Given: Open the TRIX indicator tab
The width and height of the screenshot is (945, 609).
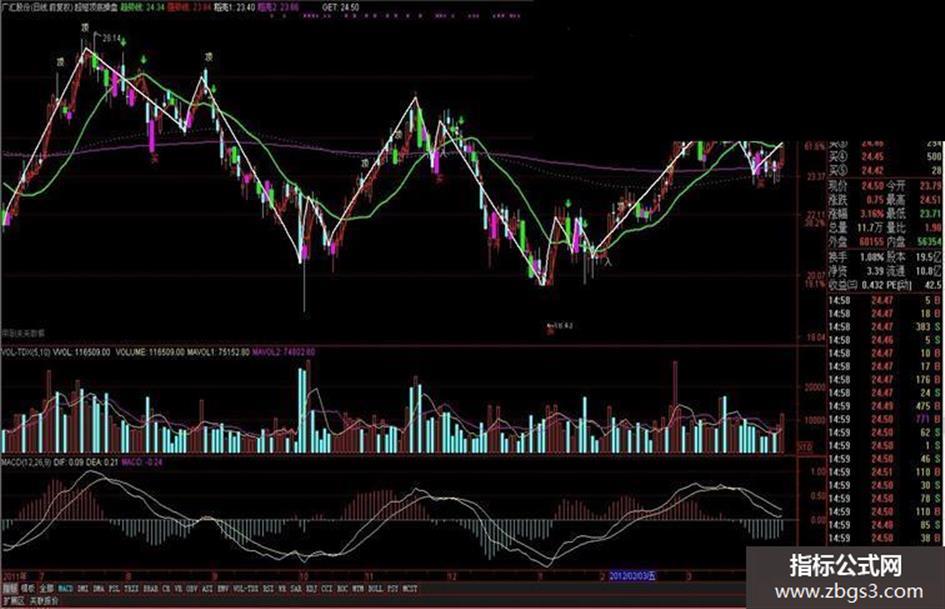Looking at the screenshot, I should coord(131,588).
